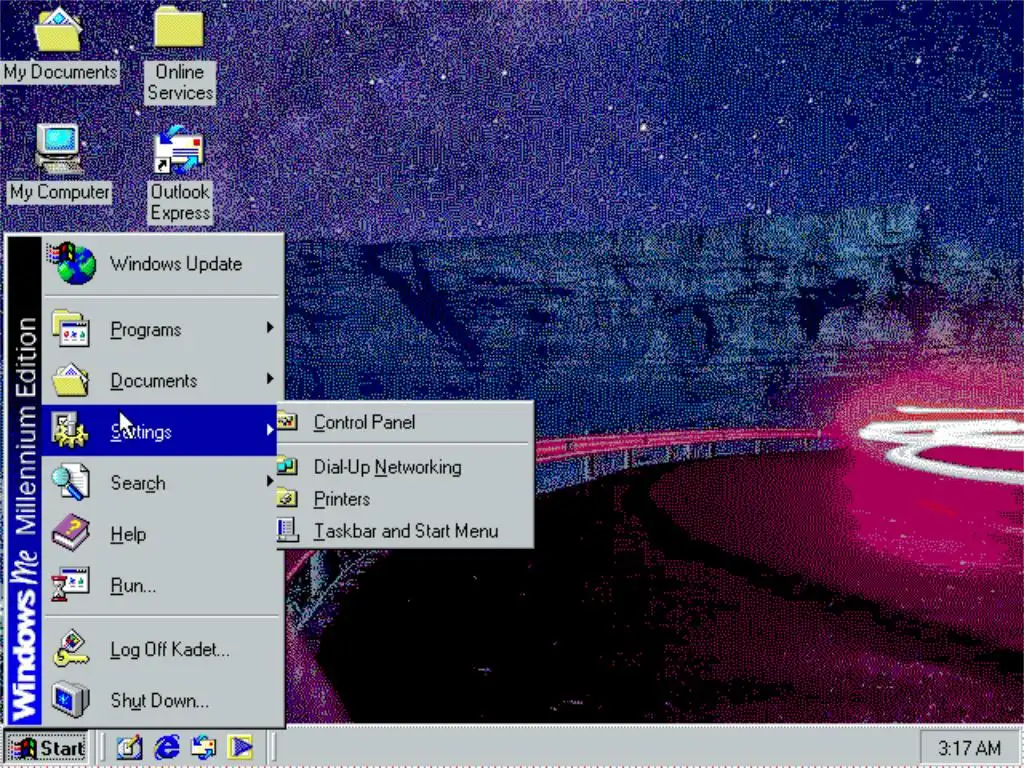This screenshot has height=768, width=1024.
Task: Select Shut Down... menu entry
Action: tap(163, 700)
